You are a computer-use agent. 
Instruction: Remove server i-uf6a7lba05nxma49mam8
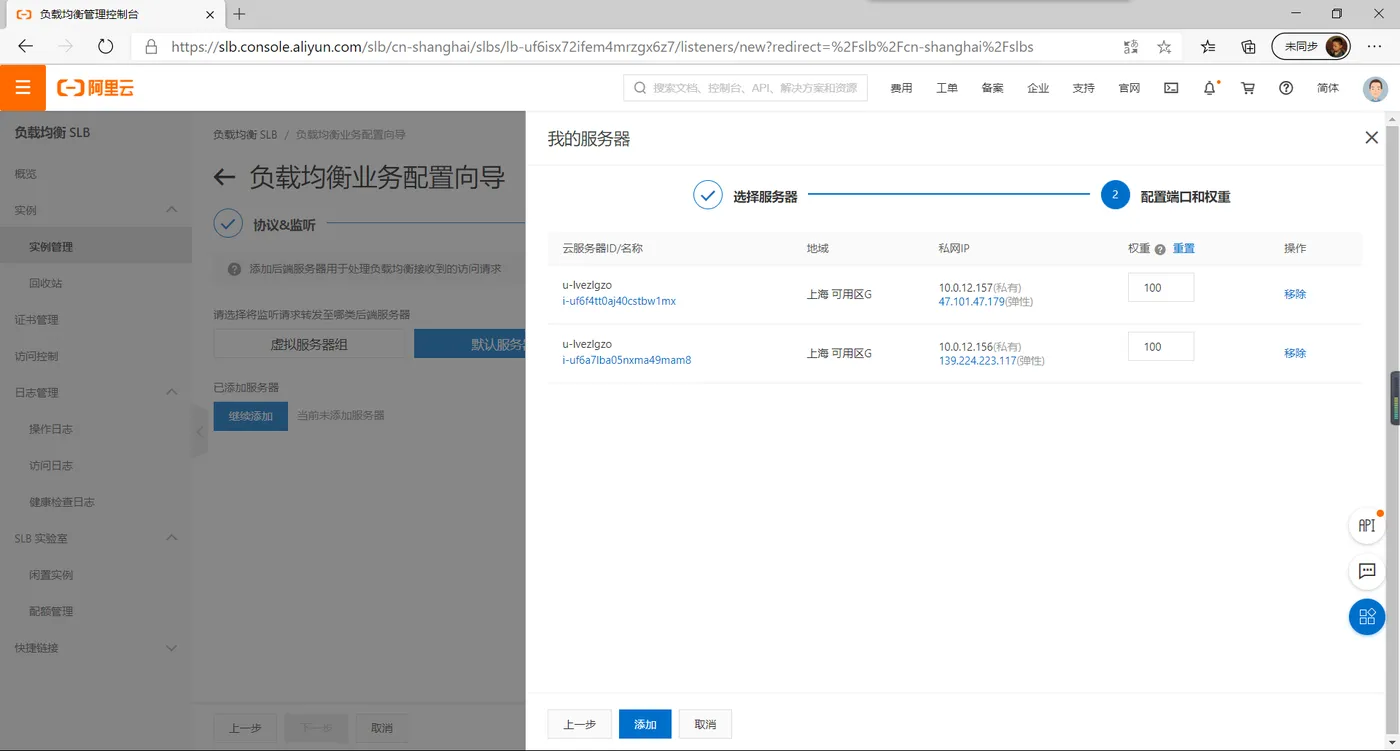pyautogui.click(x=1295, y=353)
